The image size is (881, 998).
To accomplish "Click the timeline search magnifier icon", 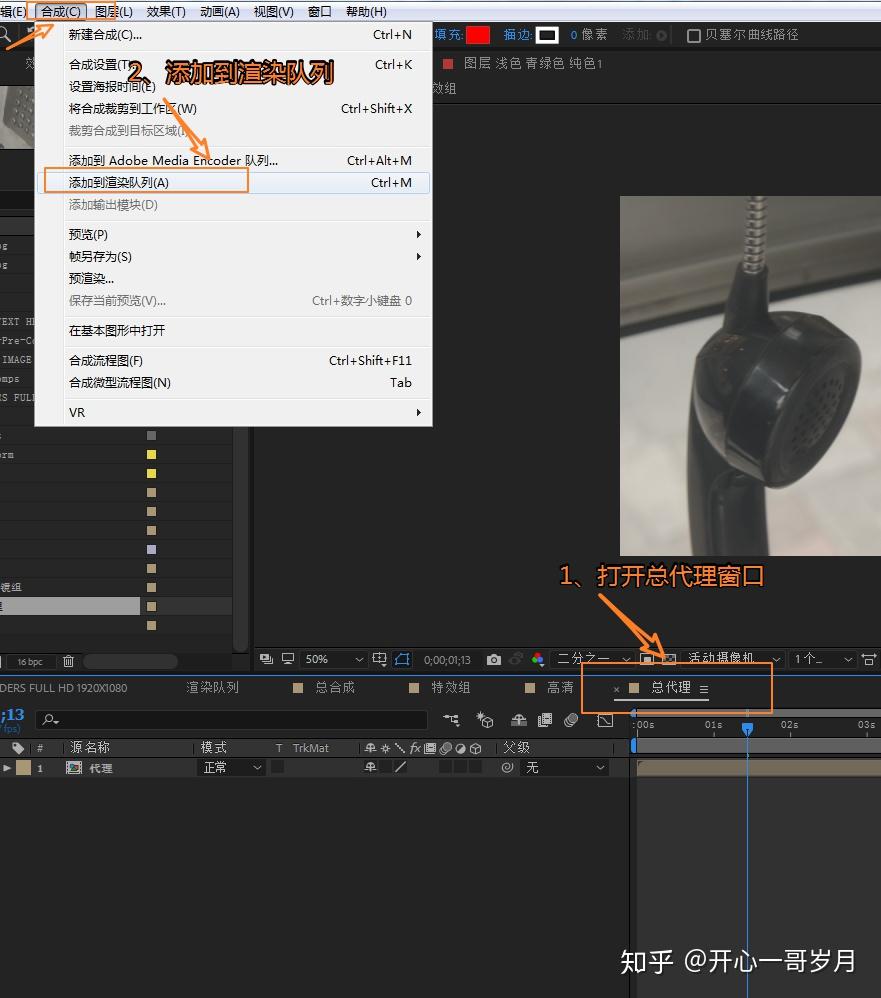I will tap(50, 720).
